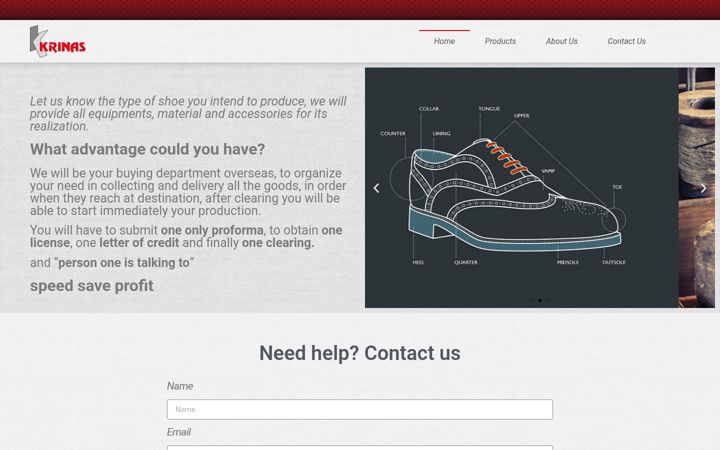720x450 pixels.
Task: Click the 'letter of credit' bold text
Action: click(139, 242)
